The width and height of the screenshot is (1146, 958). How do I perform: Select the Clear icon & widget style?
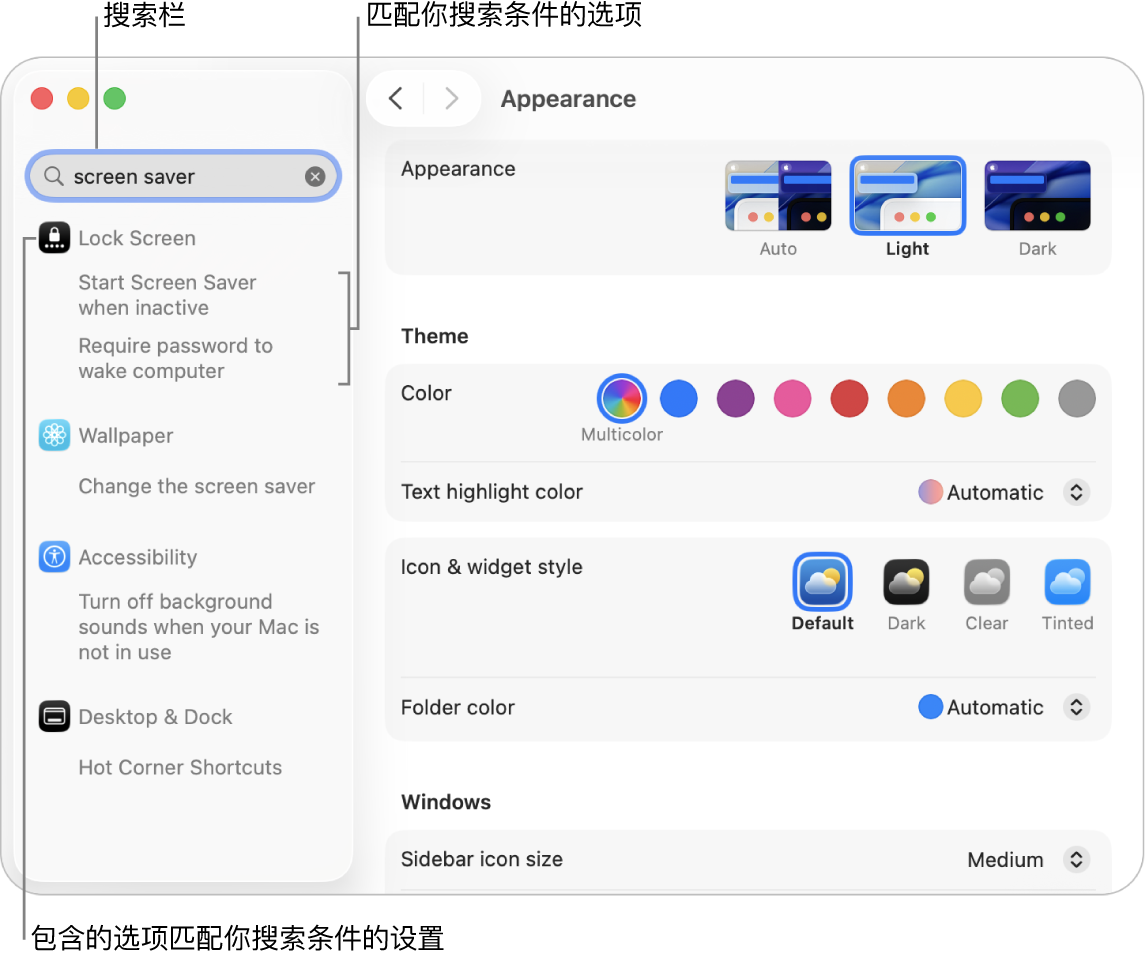tap(987, 582)
